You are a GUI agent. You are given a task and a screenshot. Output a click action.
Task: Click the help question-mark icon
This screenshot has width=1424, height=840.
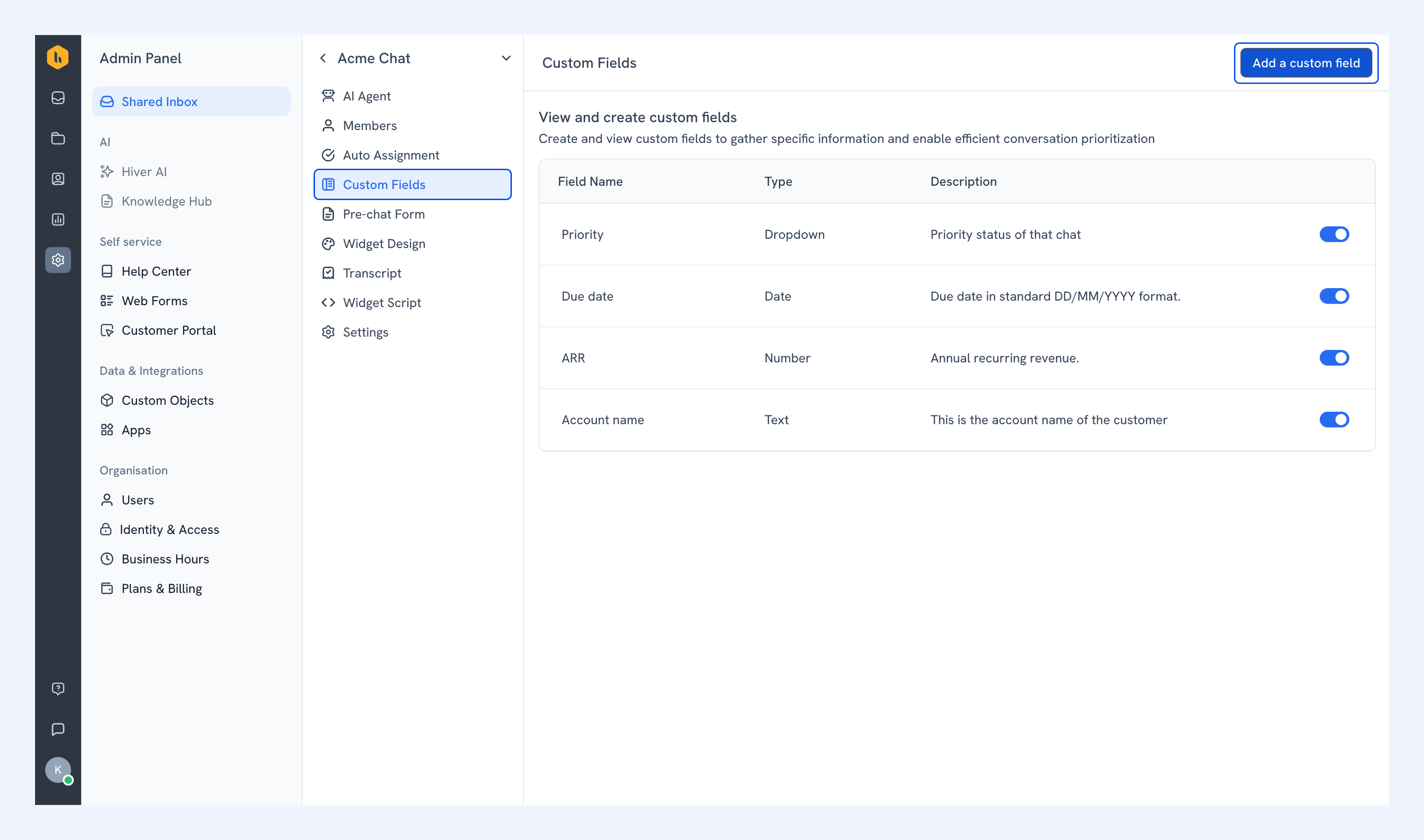58,688
